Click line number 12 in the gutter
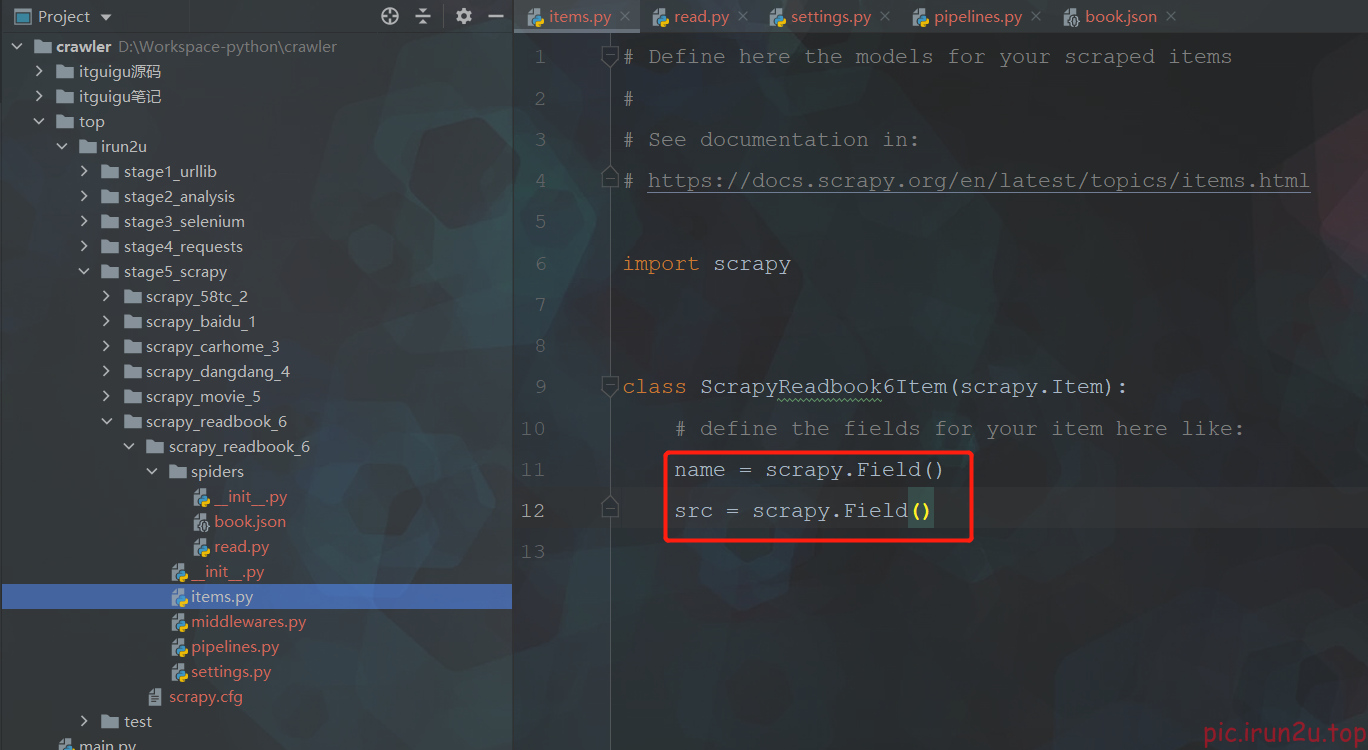1368x750 pixels. pos(533,510)
